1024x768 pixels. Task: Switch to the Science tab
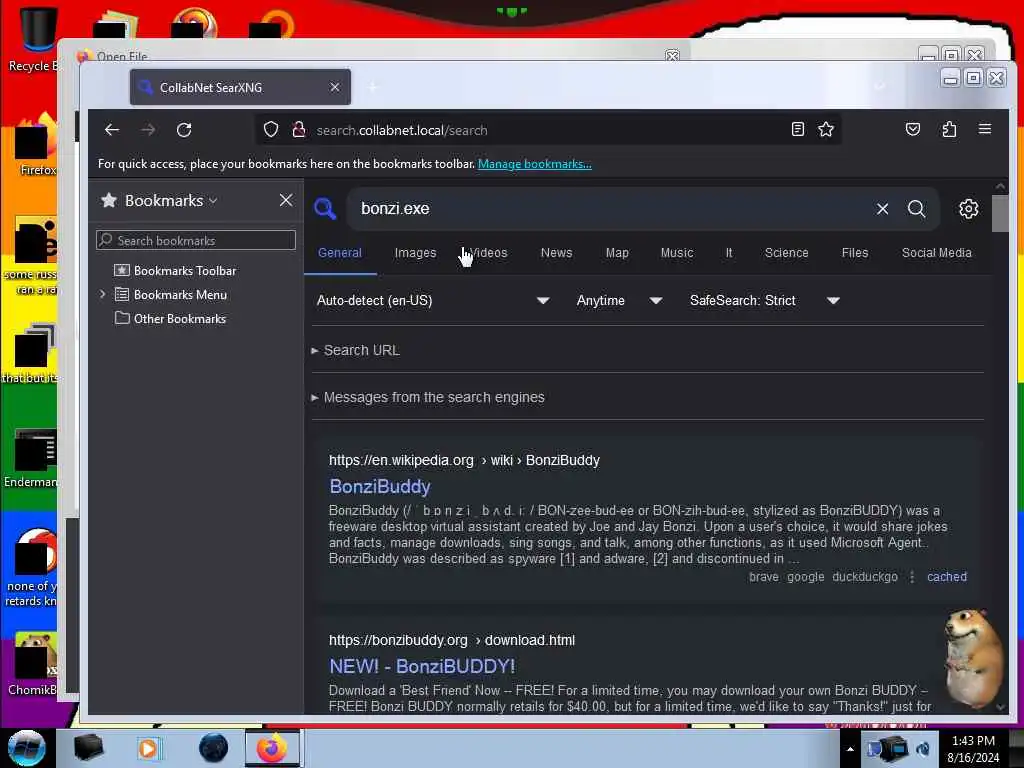click(x=786, y=253)
